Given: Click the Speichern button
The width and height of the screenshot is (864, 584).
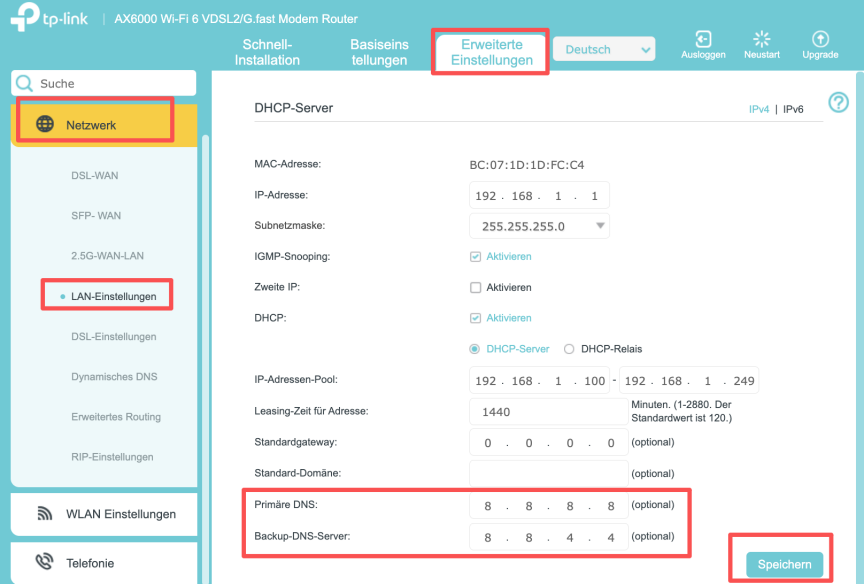Looking at the screenshot, I should click(x=784, y=564).
